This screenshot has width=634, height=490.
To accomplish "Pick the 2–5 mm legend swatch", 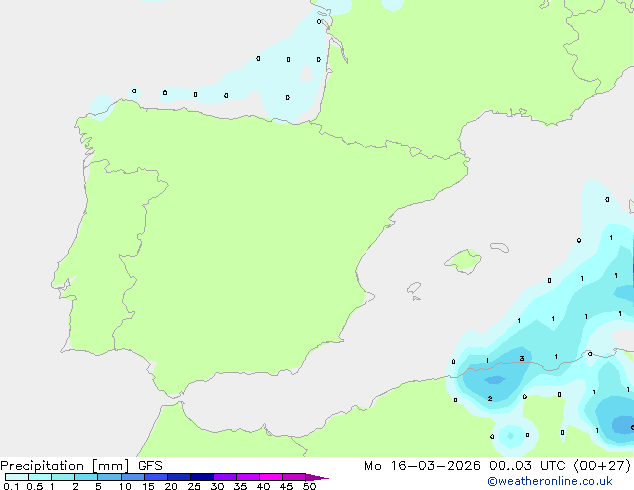I will point(86,477).
